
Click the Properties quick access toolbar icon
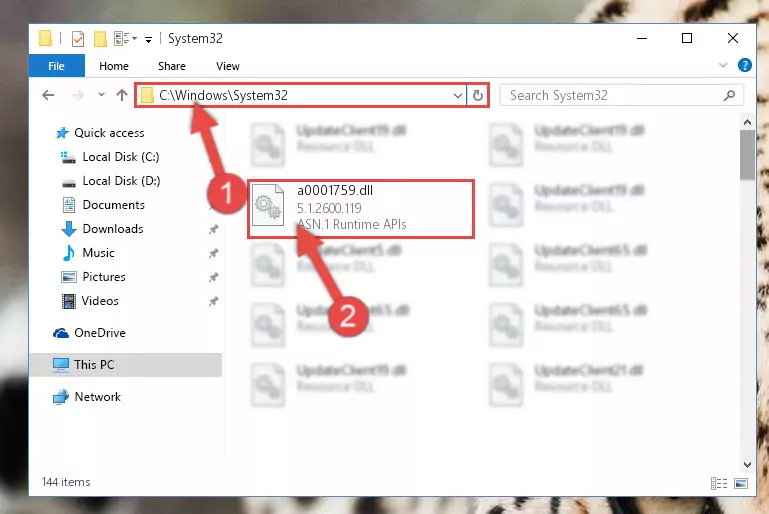pyautogui.click(x=77, y=38)
